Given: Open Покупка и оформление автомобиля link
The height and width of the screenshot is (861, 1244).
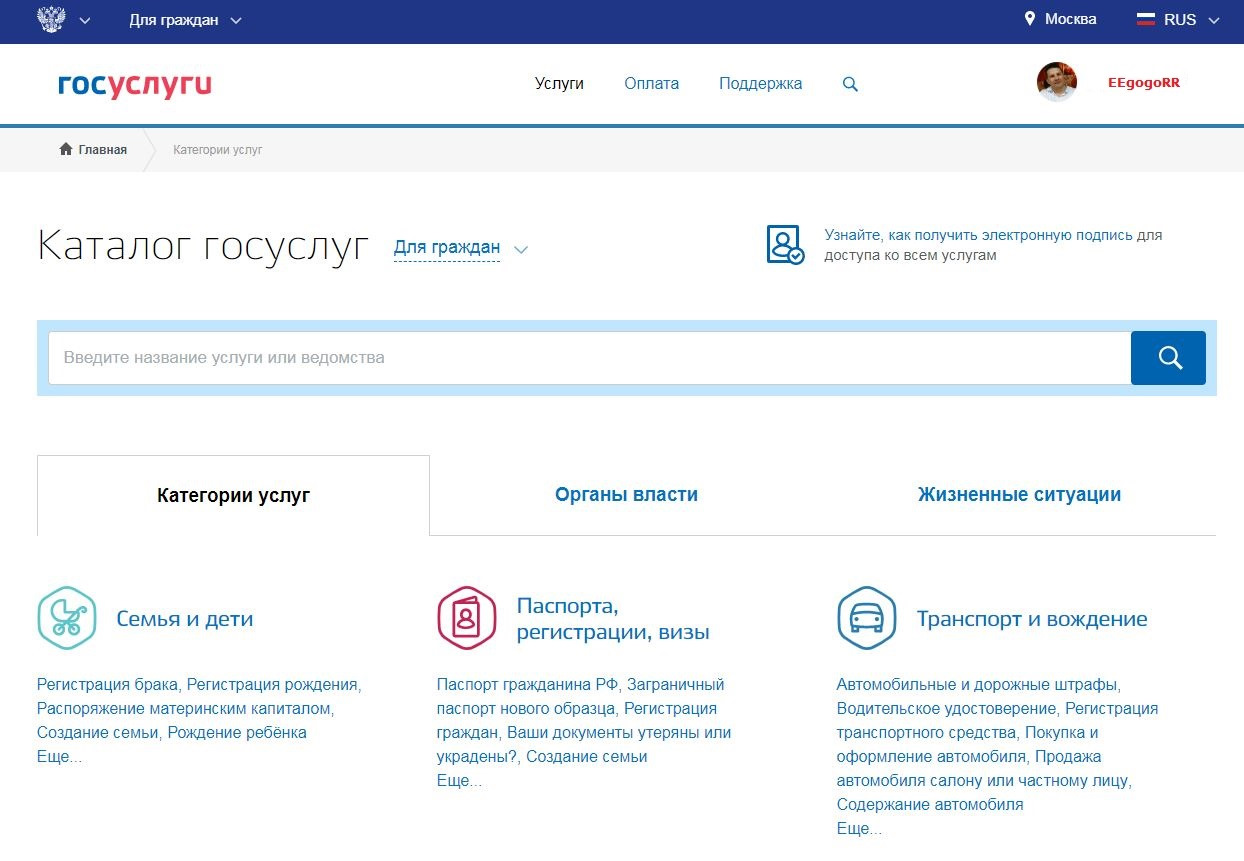Looking at the screenshot, I should pyautogui.click(x=968, y=745).
